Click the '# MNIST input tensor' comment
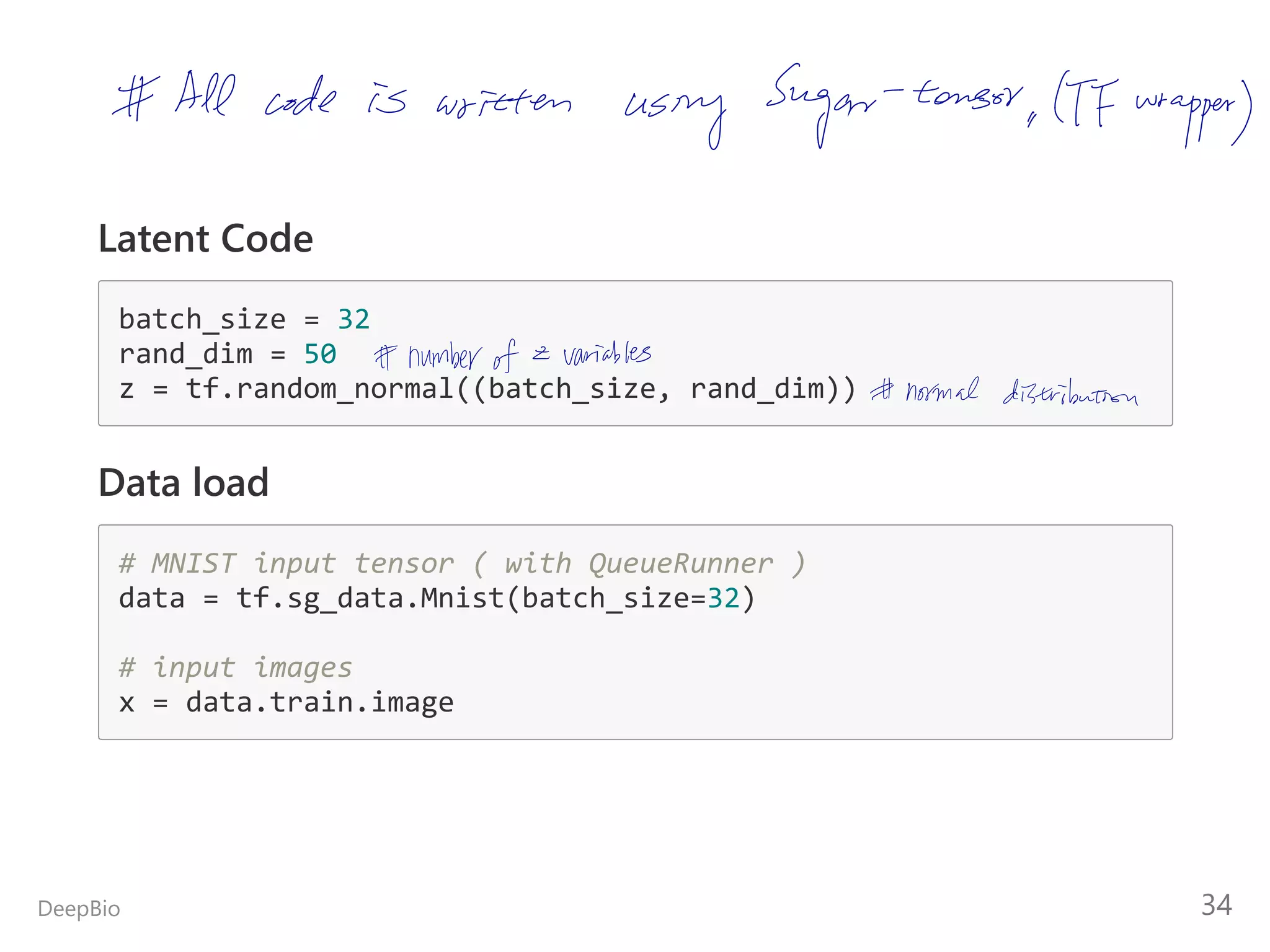This screenshot has width=1270, height=952. tap(462, 564)
